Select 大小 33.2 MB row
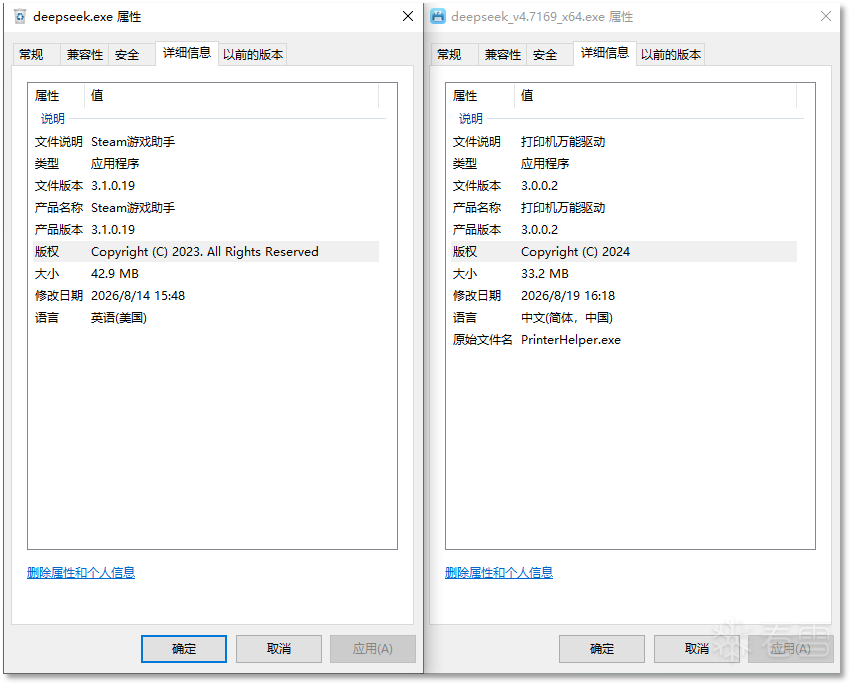851x685 pixels. tap(624, 274)
